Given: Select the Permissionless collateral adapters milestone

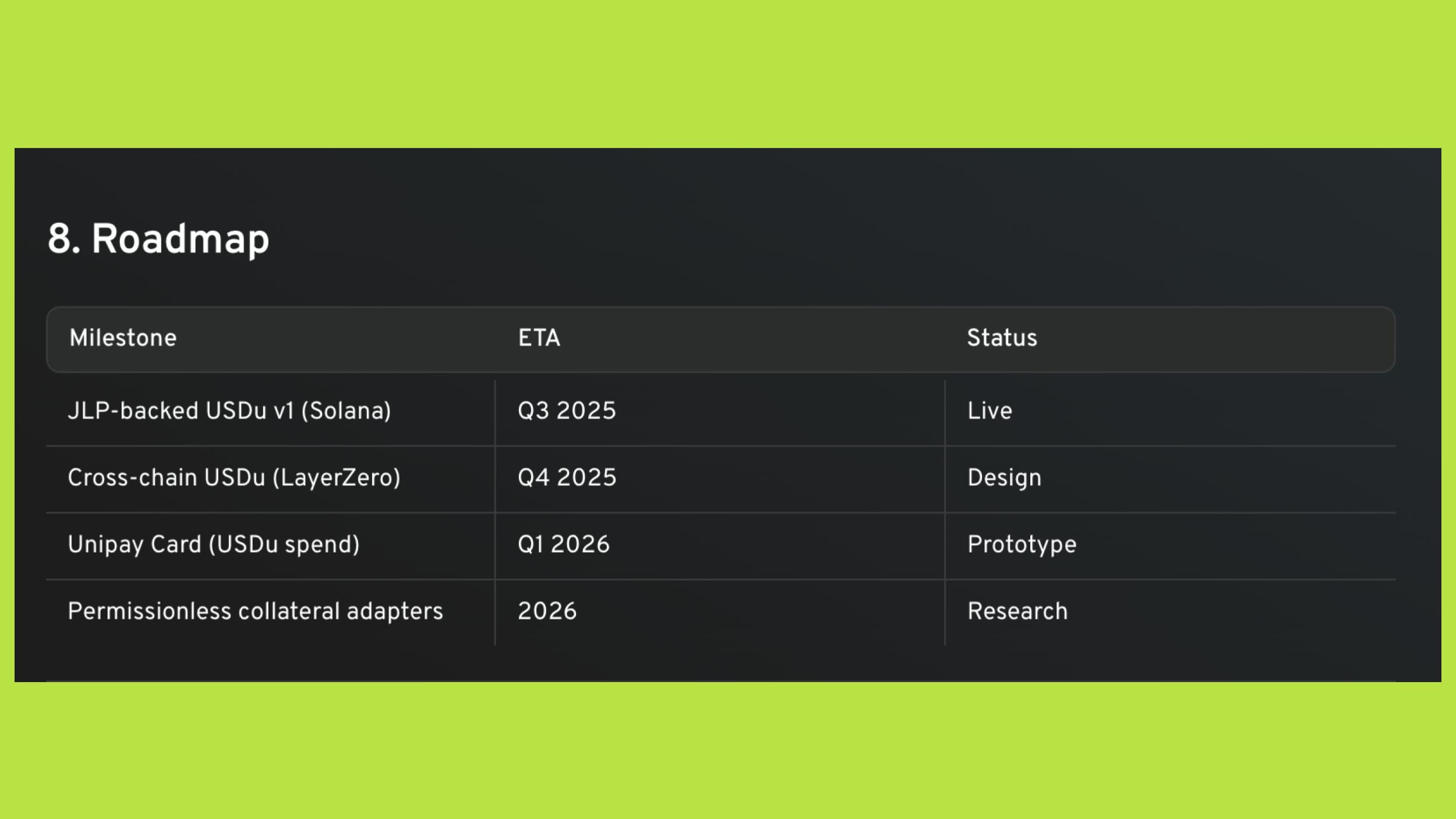Looking at the screenshot, I should coord(255,612).
